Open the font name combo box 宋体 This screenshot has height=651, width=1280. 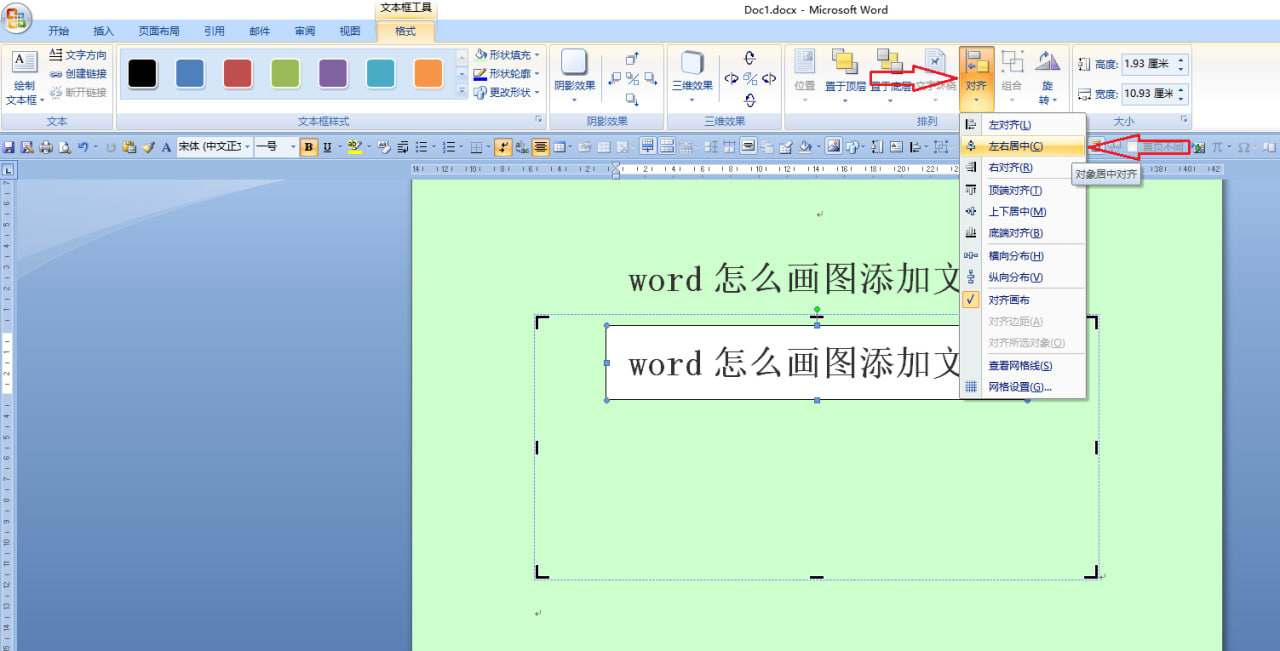[212, 147]
